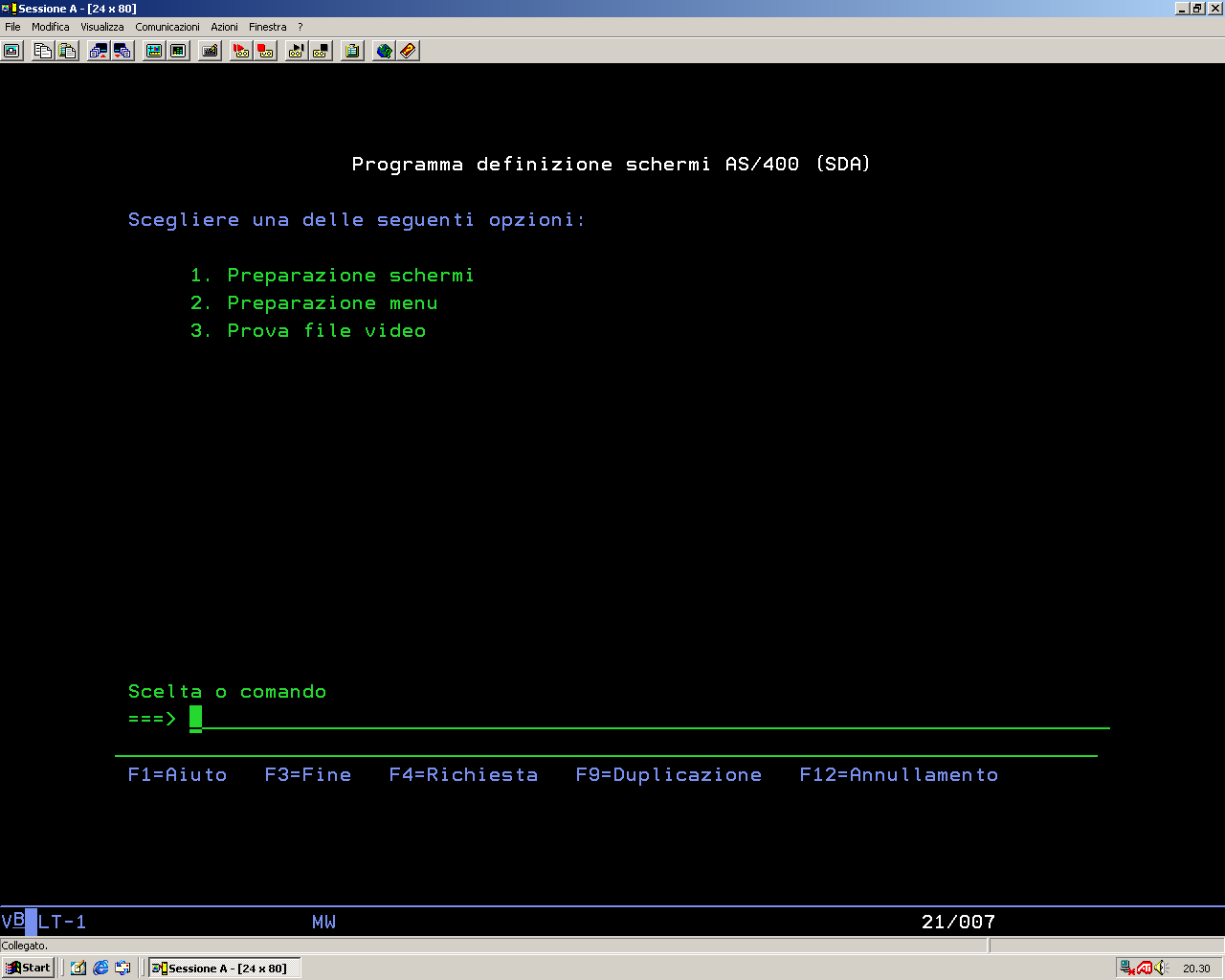The height and width of the screenshot is (980, 1225).
Task: Click the taskbar clock showing 20.30
Action: (1196, 969)
